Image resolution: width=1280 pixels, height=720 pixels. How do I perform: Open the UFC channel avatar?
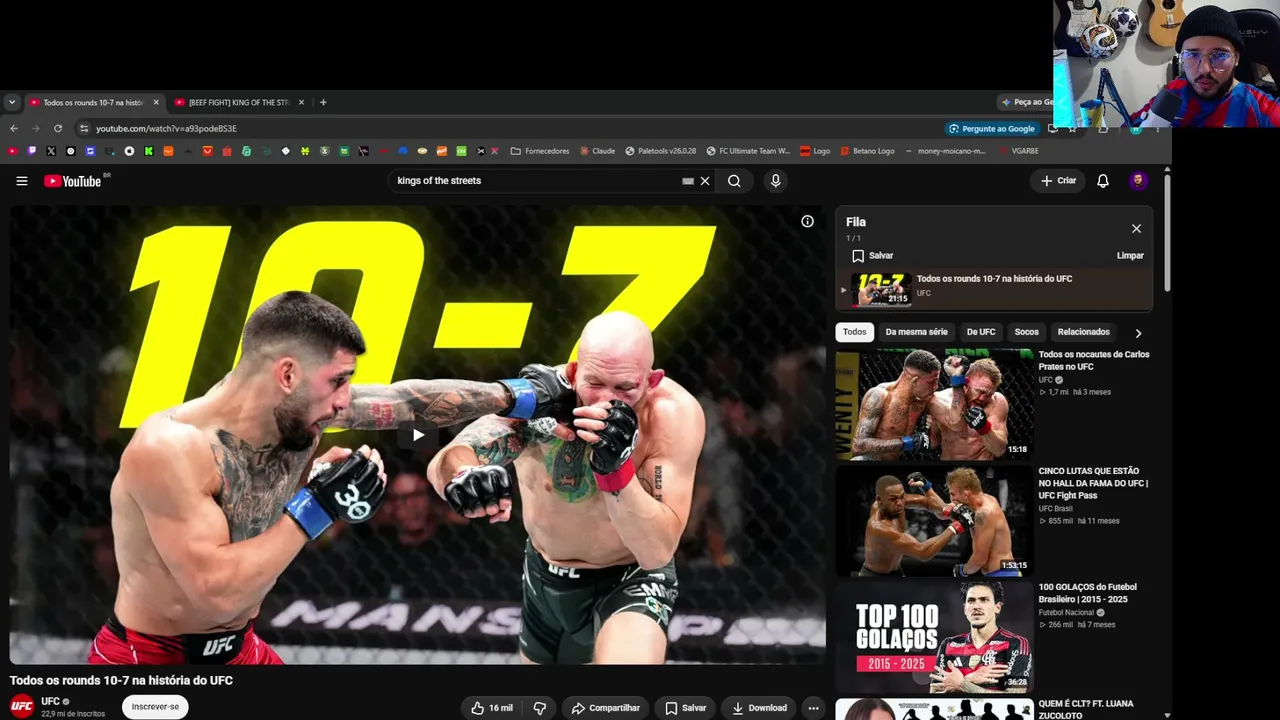[21, 706]
